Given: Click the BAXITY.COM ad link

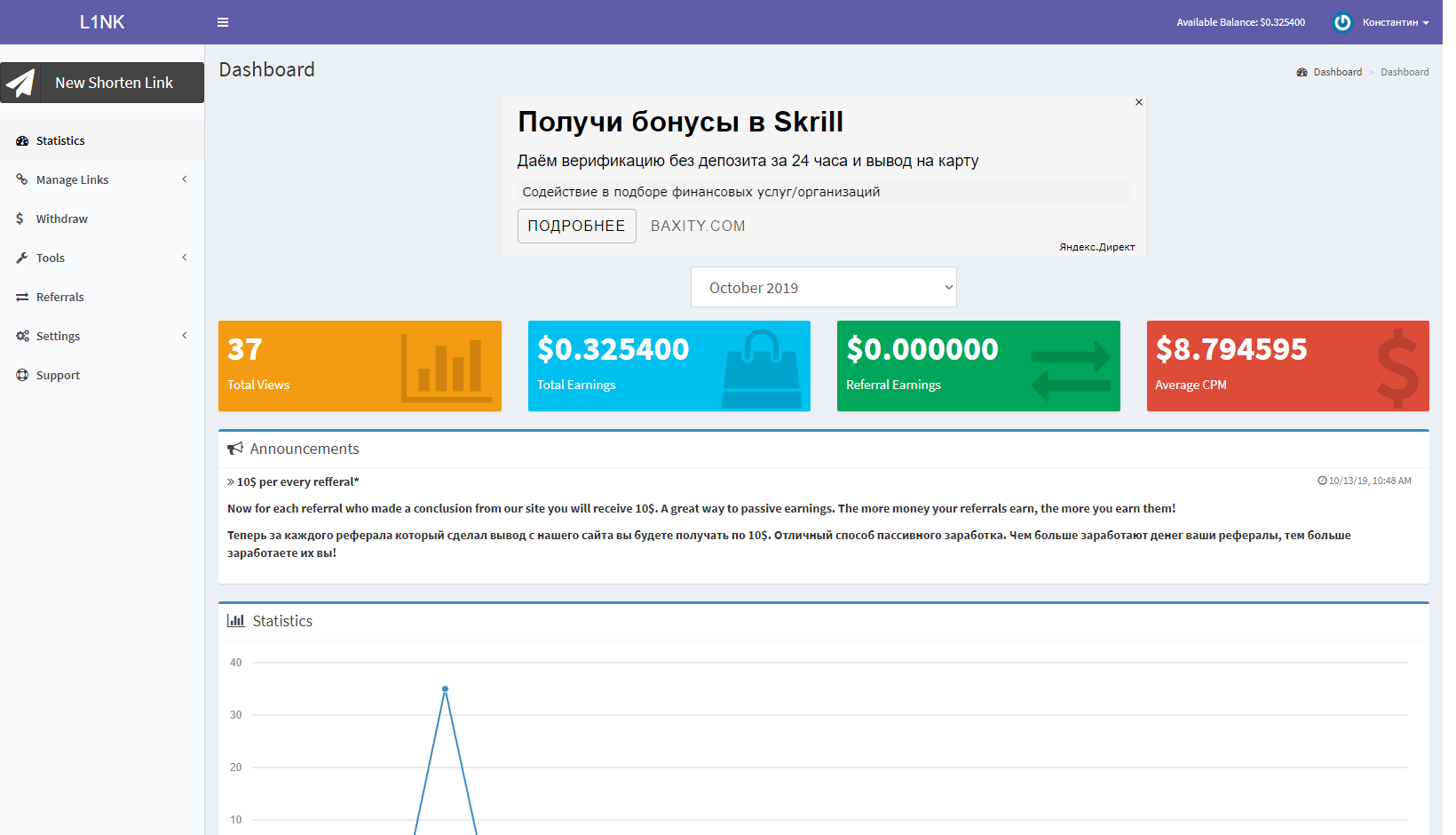Looking at the screenshot, I should [698, 226].
